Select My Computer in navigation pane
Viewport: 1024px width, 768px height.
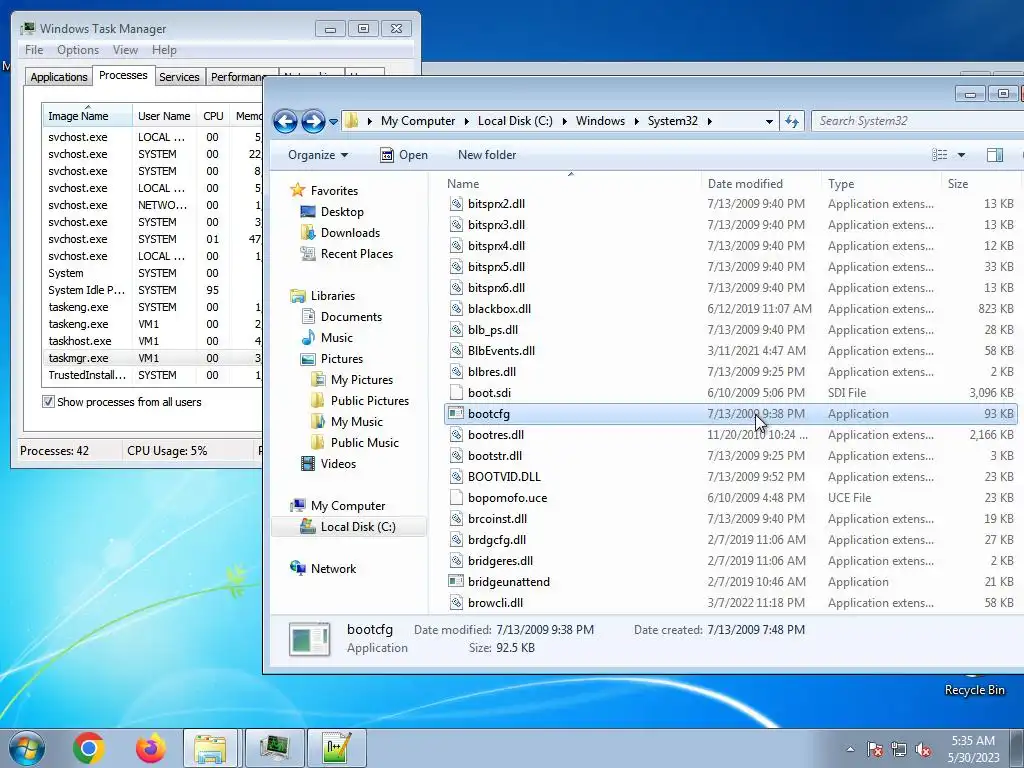tap(347, 505)
